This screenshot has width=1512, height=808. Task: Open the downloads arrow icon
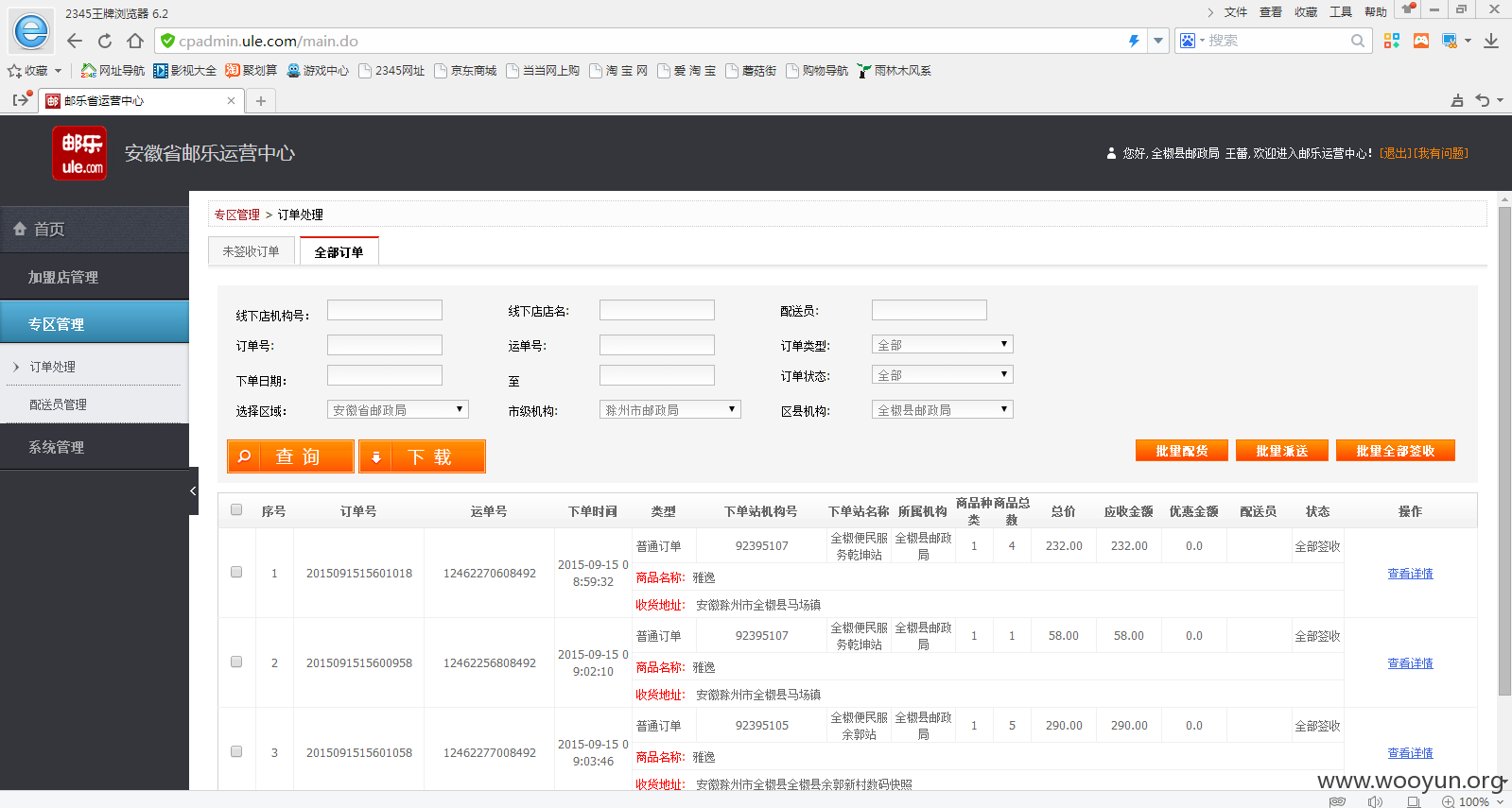tap(1491, 41)
